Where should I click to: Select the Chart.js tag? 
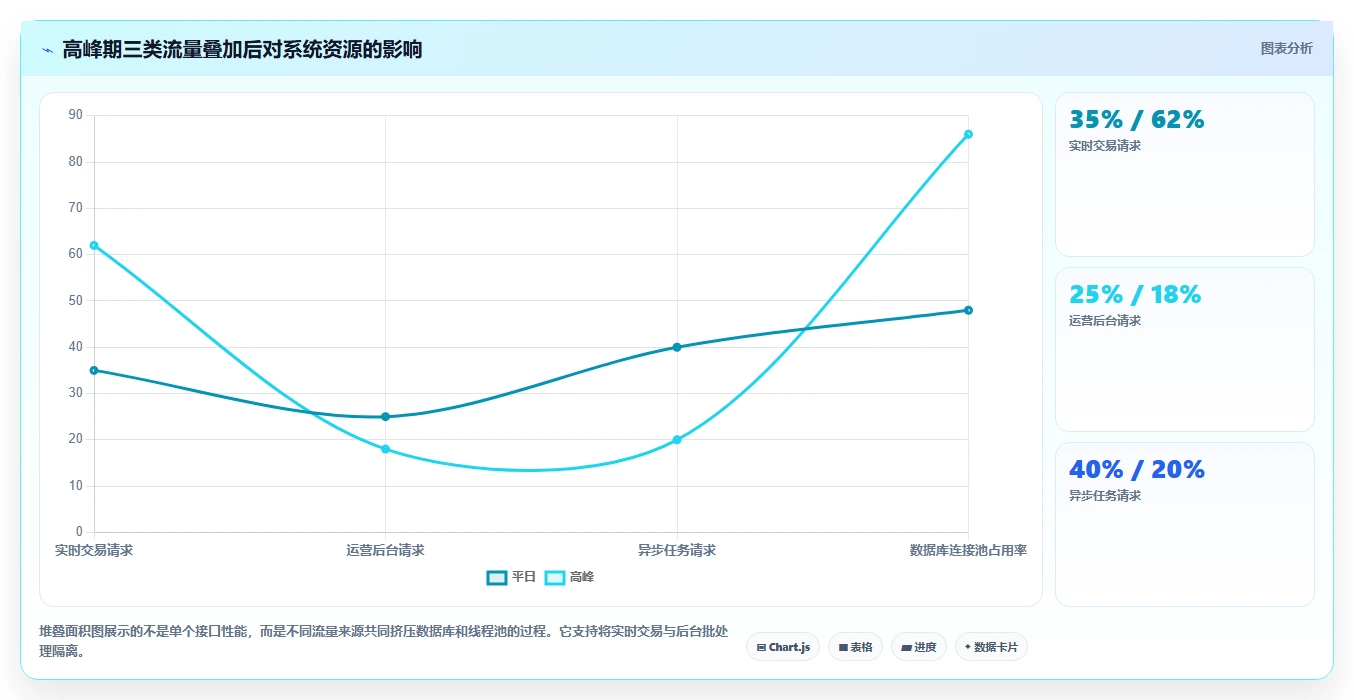783,647
